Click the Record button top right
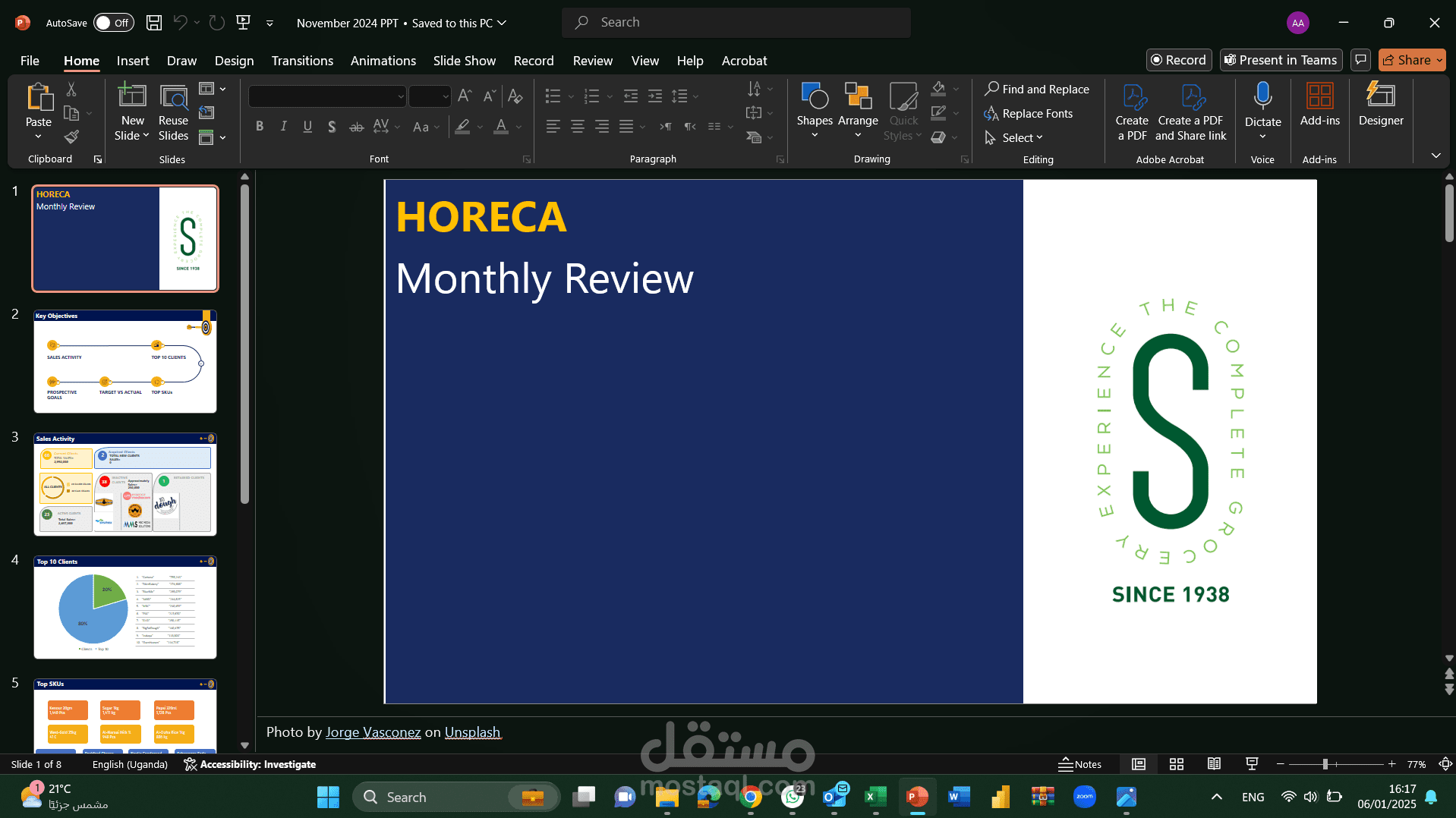 [1179, 60]
